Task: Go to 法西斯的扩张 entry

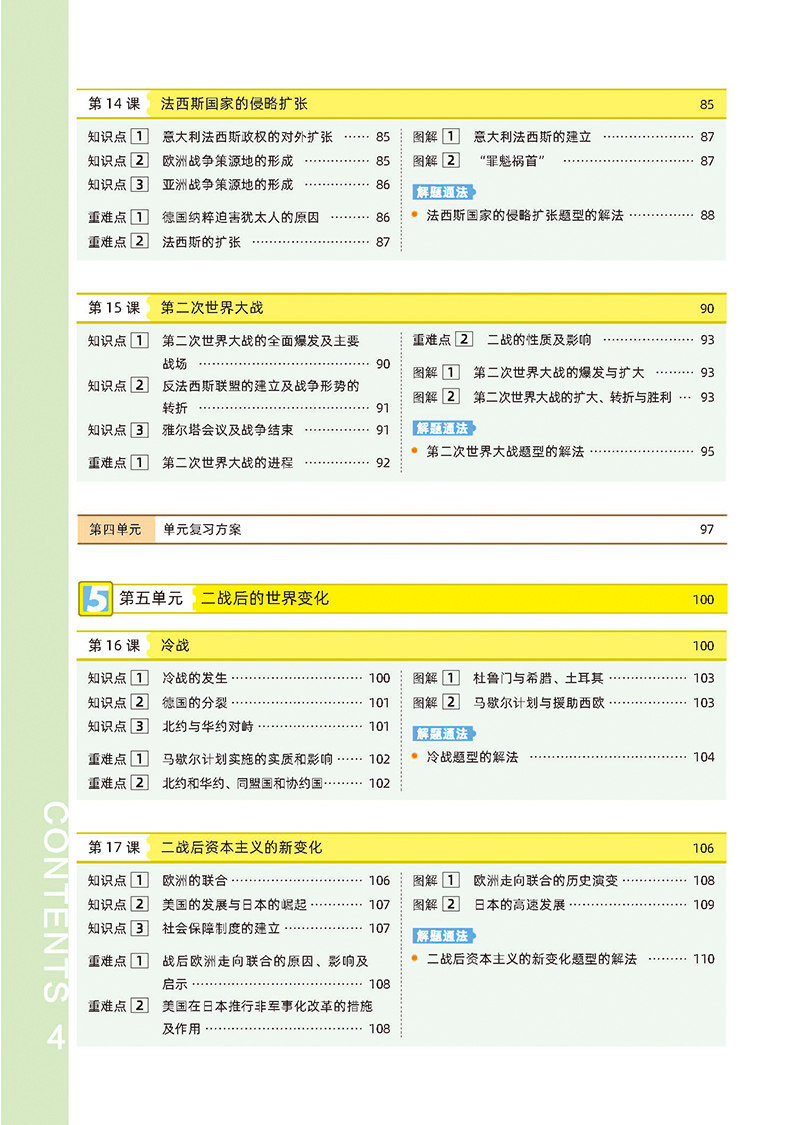Action: click(x=202, y=242)
